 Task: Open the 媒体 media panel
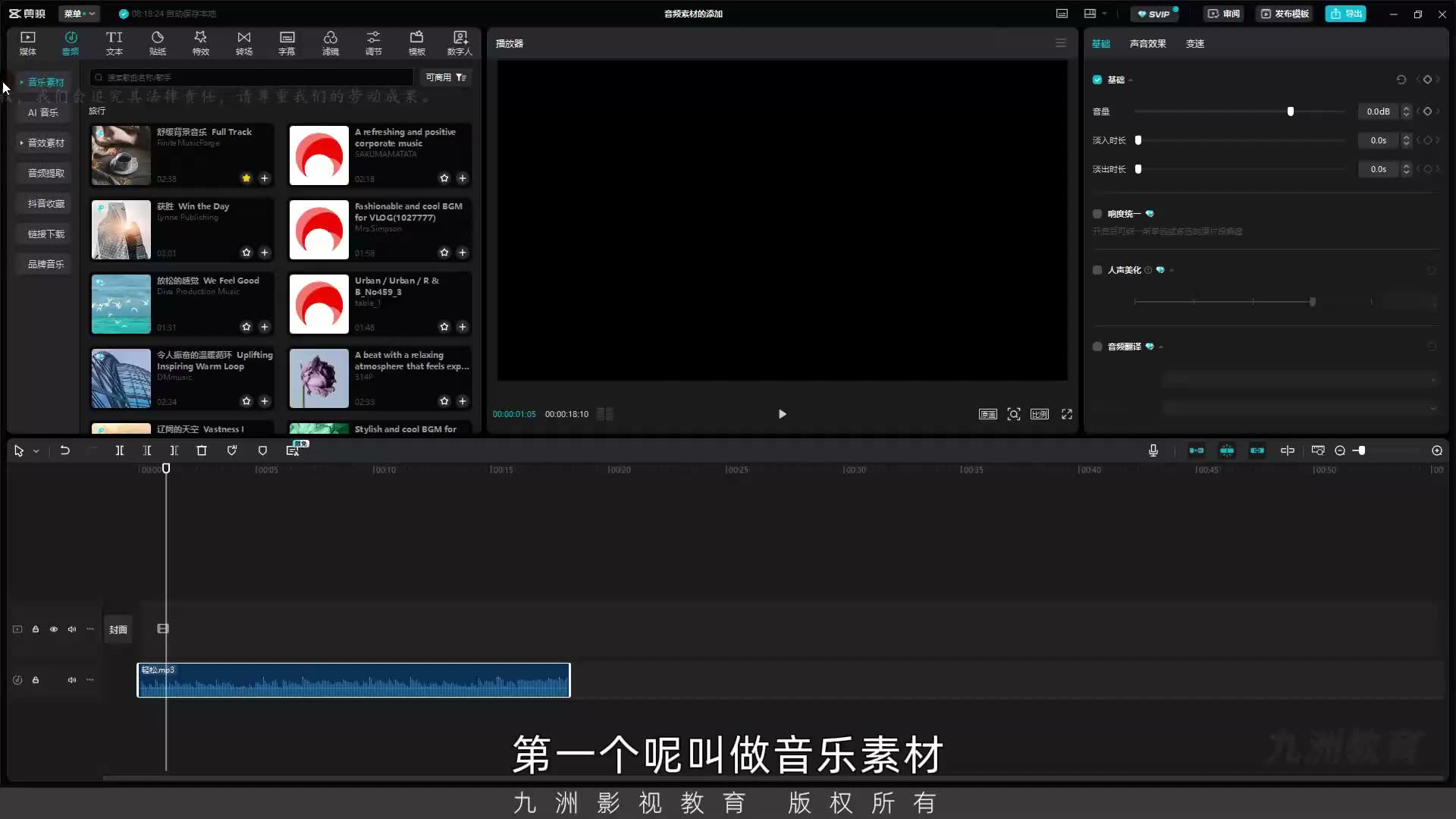coord(28,43)
